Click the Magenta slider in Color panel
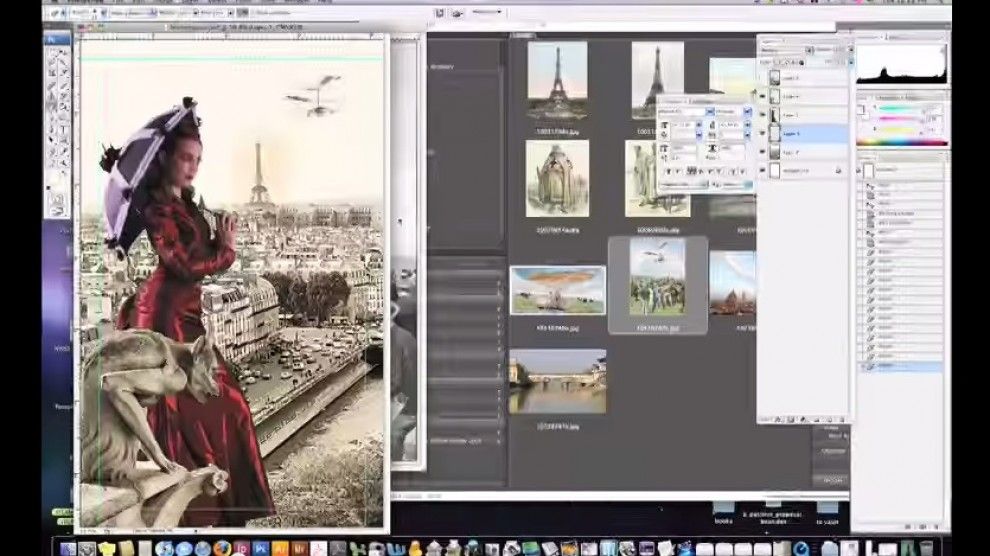 pos(898,118)
